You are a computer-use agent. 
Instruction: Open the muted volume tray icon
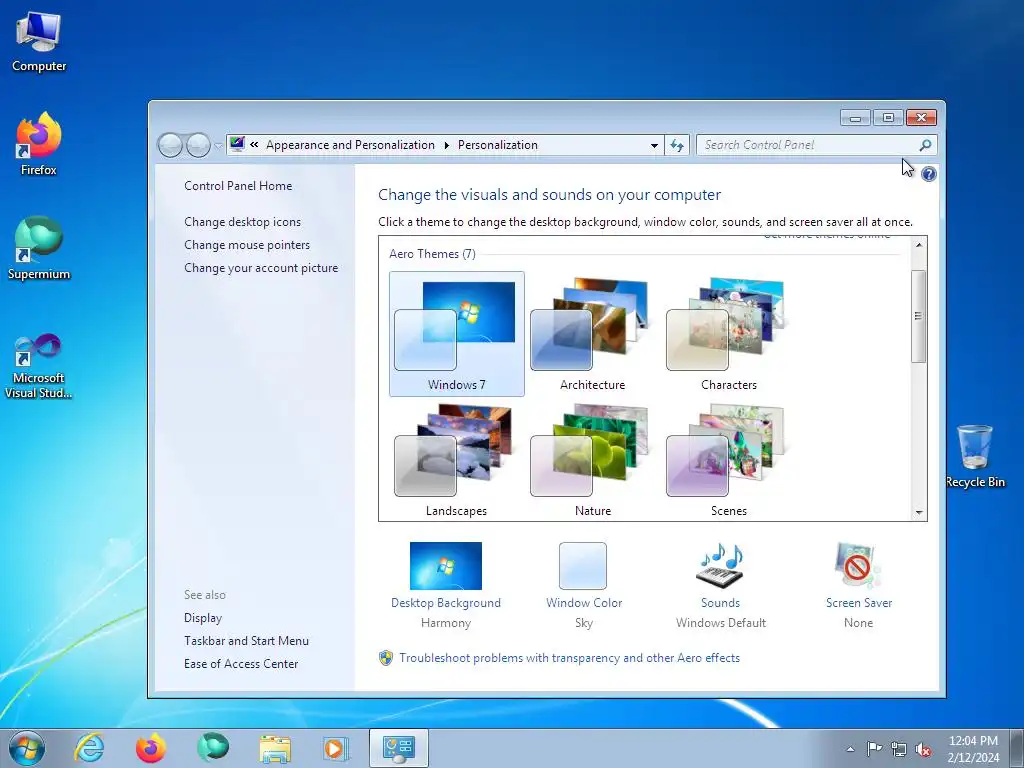(923, 749)
